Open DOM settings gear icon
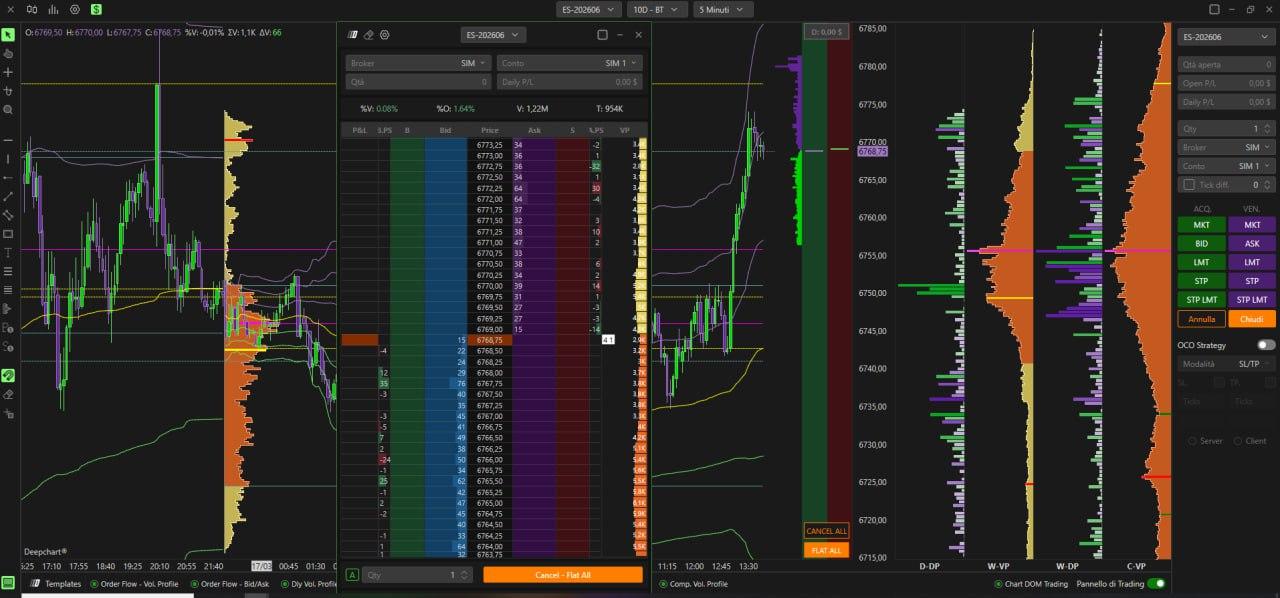The width and height of the screenshot is (1280, 598). pyautogui.click(x=384, y=34)
